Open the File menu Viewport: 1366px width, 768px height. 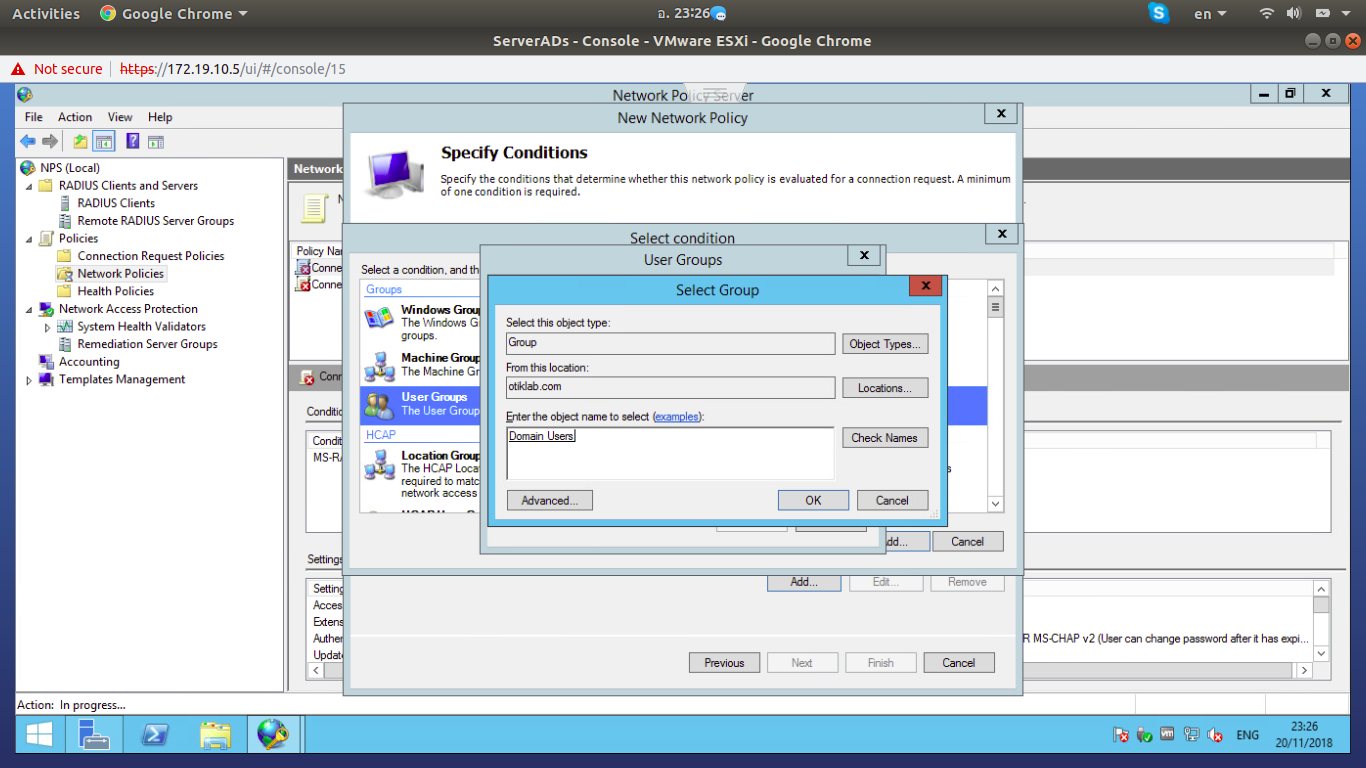tap(34, 117)
